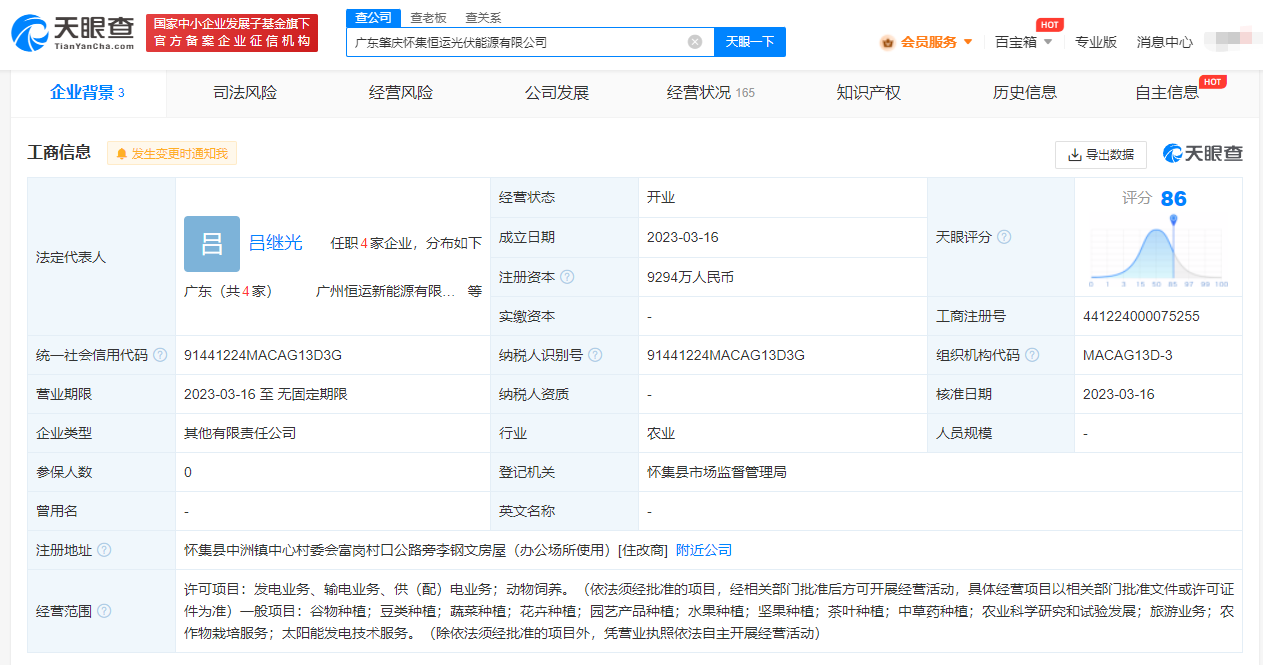Click the organization code MACAG13D-3
The image size is (1263, 665).
pyautogui.click(x=1128, y=355)
